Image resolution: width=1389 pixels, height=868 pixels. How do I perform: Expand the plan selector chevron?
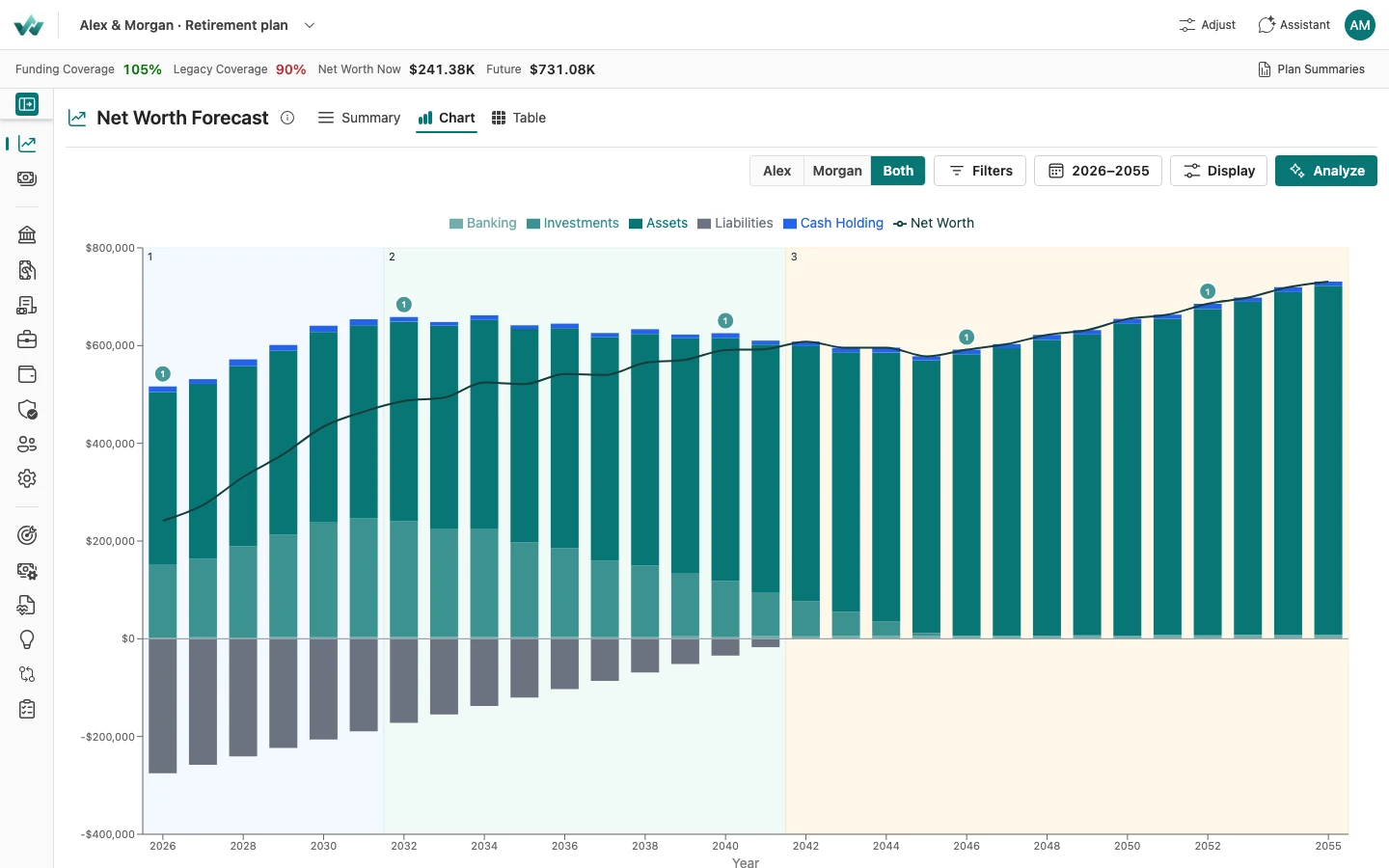click(x=310, y=25)
